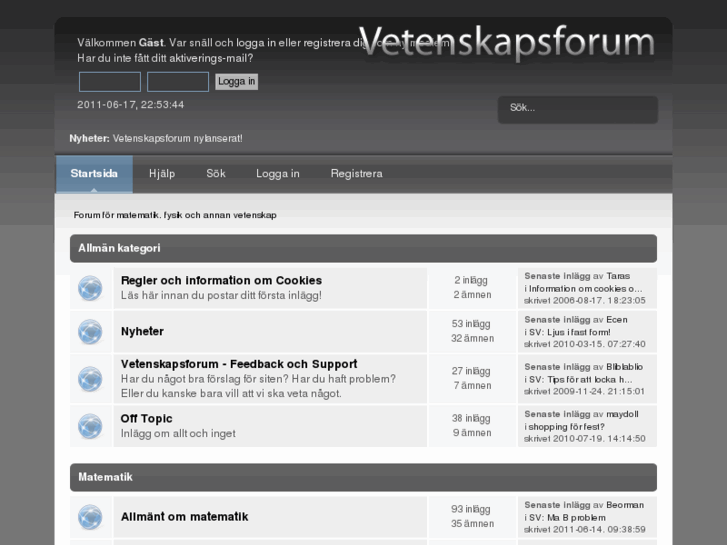Open Vetenskapsforum - Feedback och Support board
The width and height of the screenshot is (727, 545).
[x=239, y=364]
